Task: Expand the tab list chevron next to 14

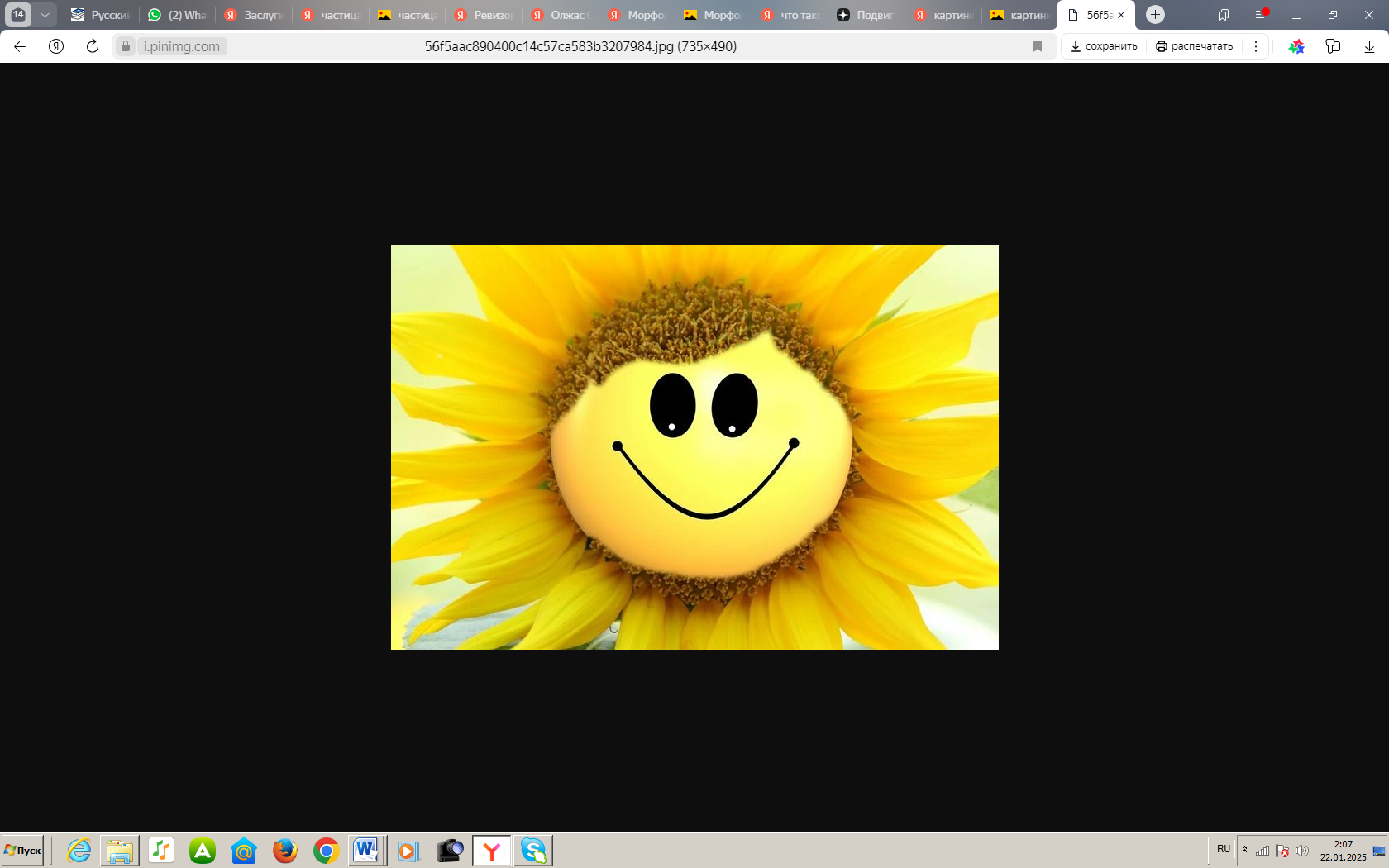Action: [x=45, y=15]
